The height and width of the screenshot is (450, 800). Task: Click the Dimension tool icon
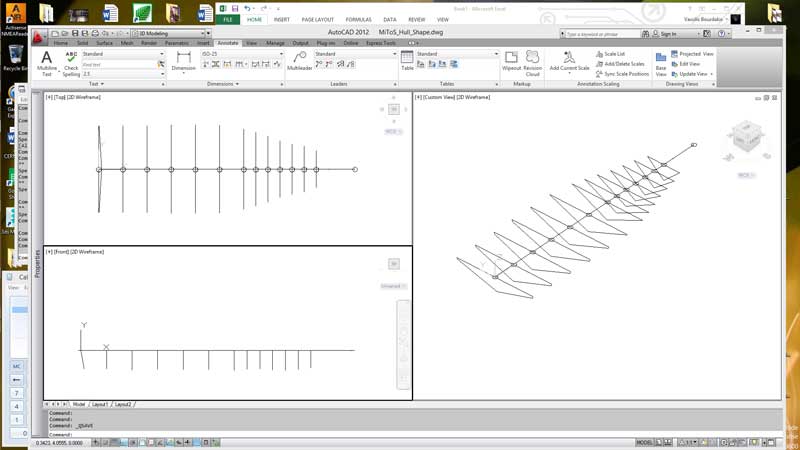184,62
